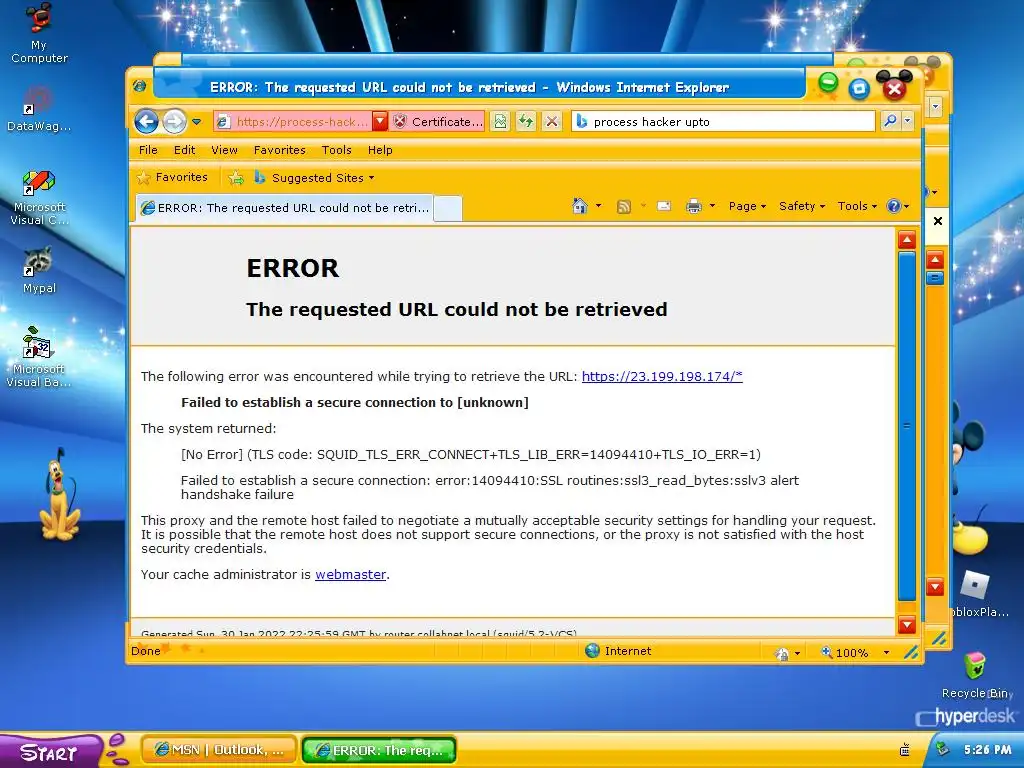This screenshot has width=1024, height=768.
Task: Open the Recycle Bin
Action: tap(976, 675)
